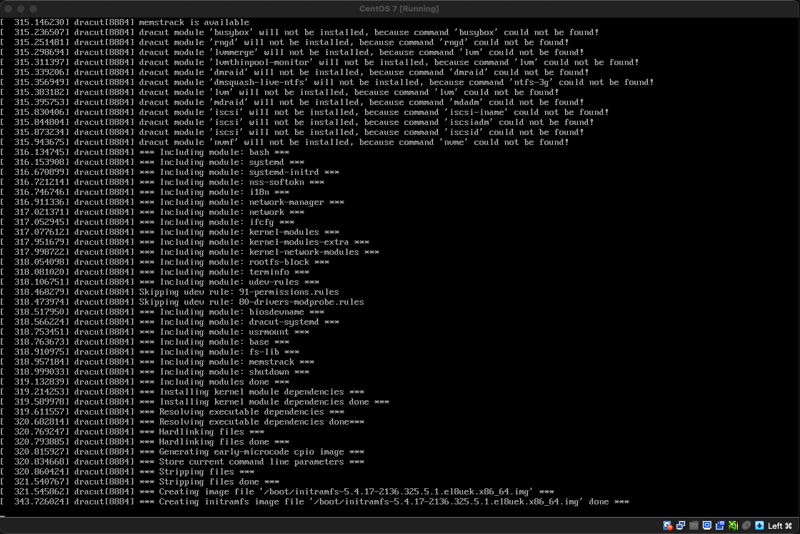
Task: Click 'Generating early-microcode cpio image' line
Action: (182, 452)
